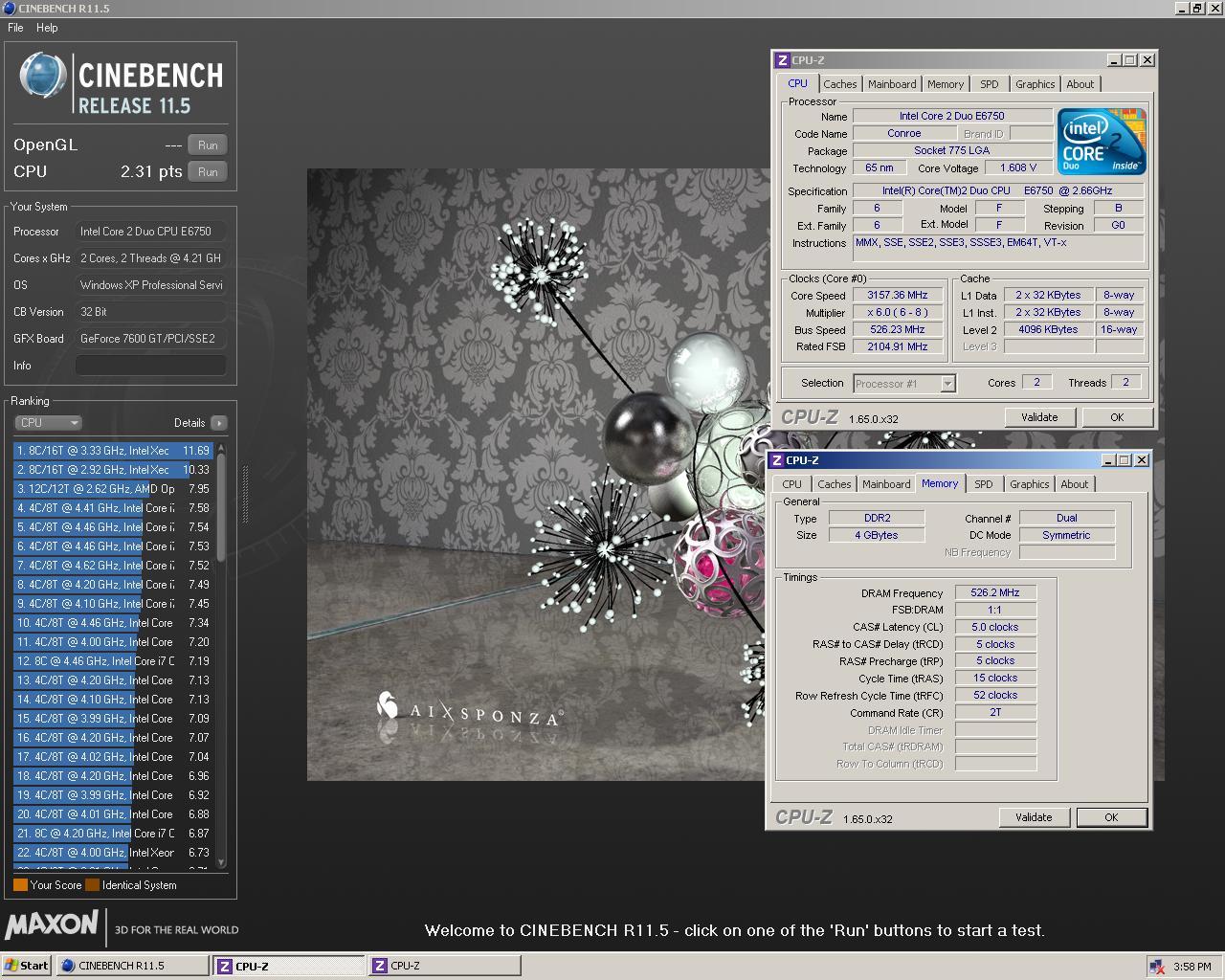Image resolution: width=1225 pixels, height=980 pixels.
Task: Open About tab in upper CPU-Z window
Action: click(x=1080, y=84)
